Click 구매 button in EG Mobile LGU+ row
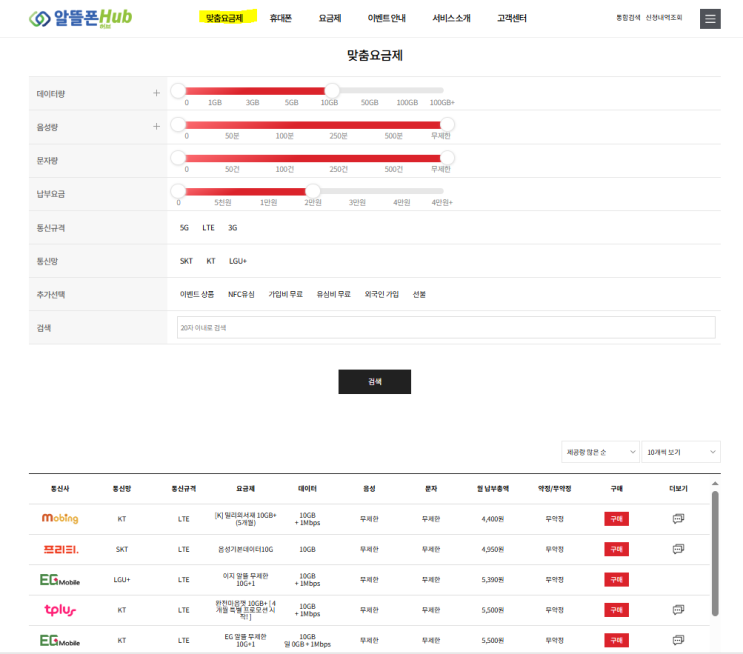 click(x=616, y=580)
